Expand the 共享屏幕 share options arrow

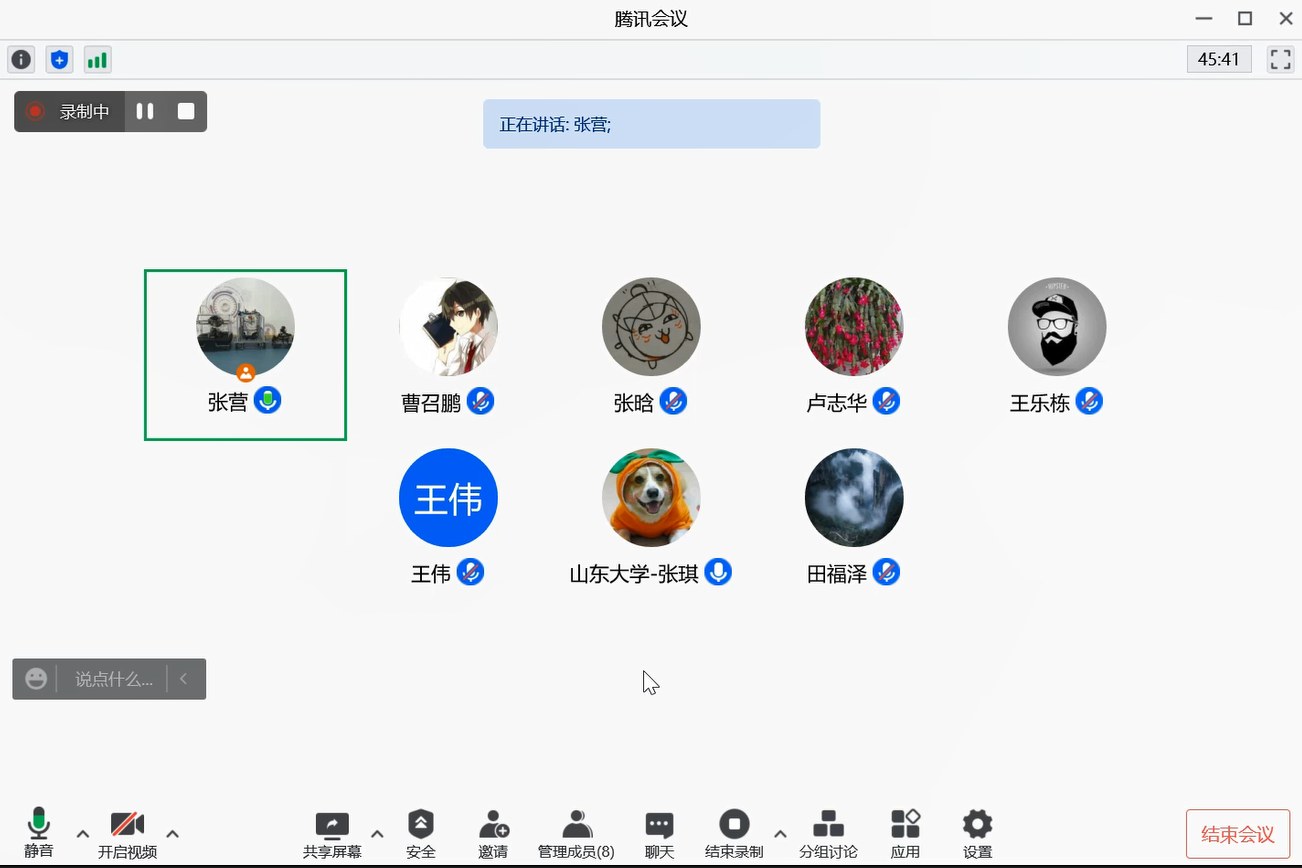pos(377,834)
